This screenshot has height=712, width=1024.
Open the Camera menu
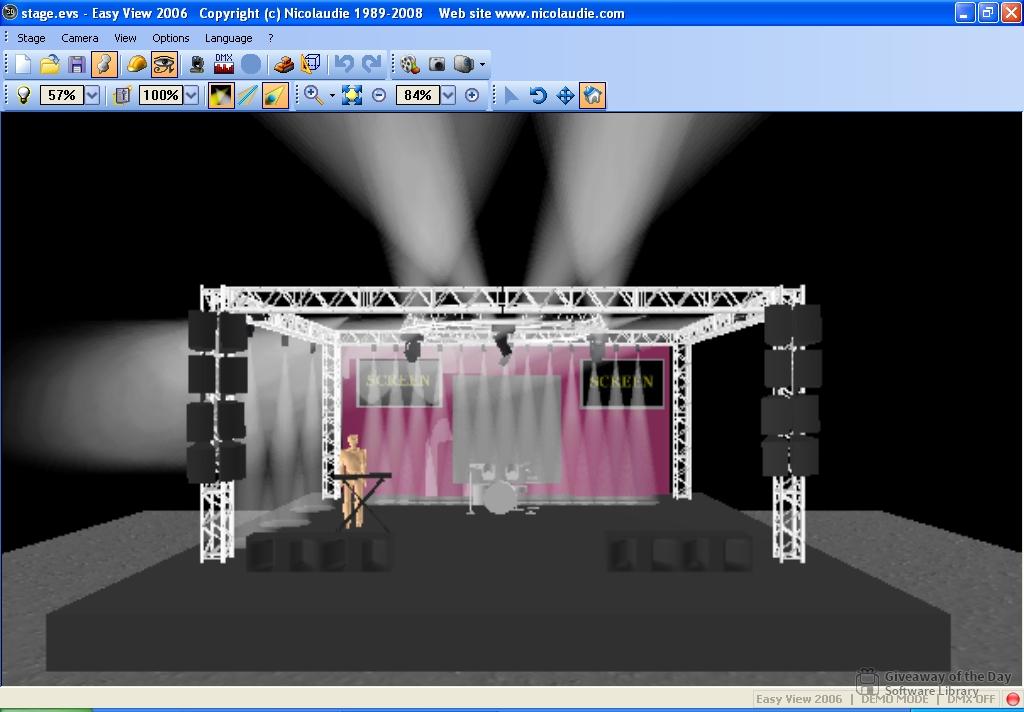pos(80,38)
